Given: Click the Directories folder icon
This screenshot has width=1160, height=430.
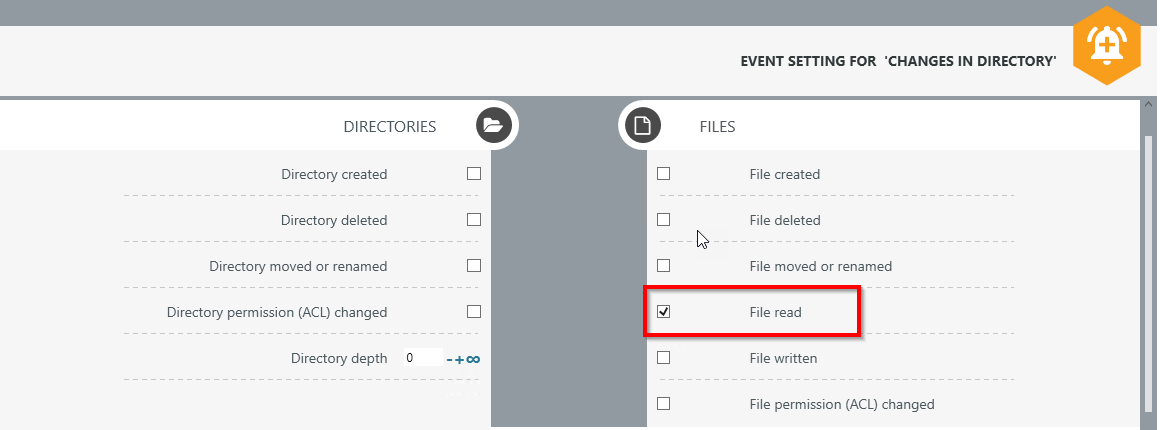Looking at the screenshot, I should tap(493, 126).
